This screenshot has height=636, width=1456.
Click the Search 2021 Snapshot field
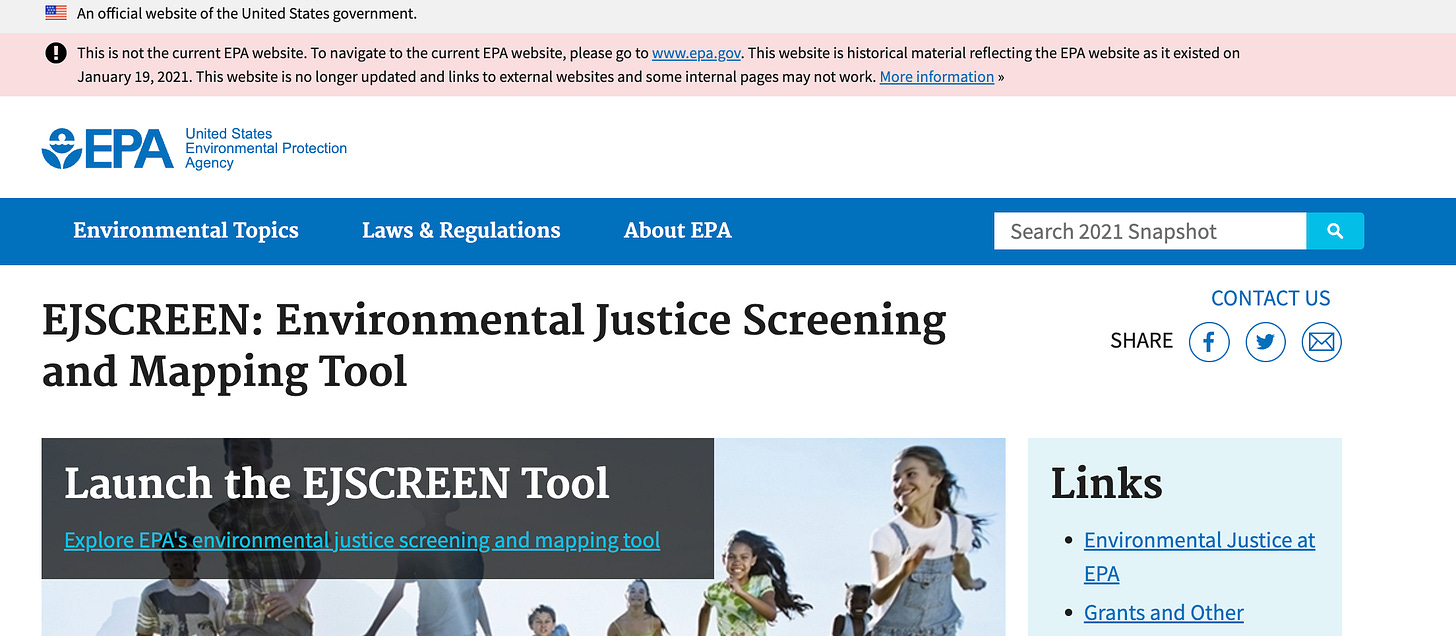(1150, 231)
